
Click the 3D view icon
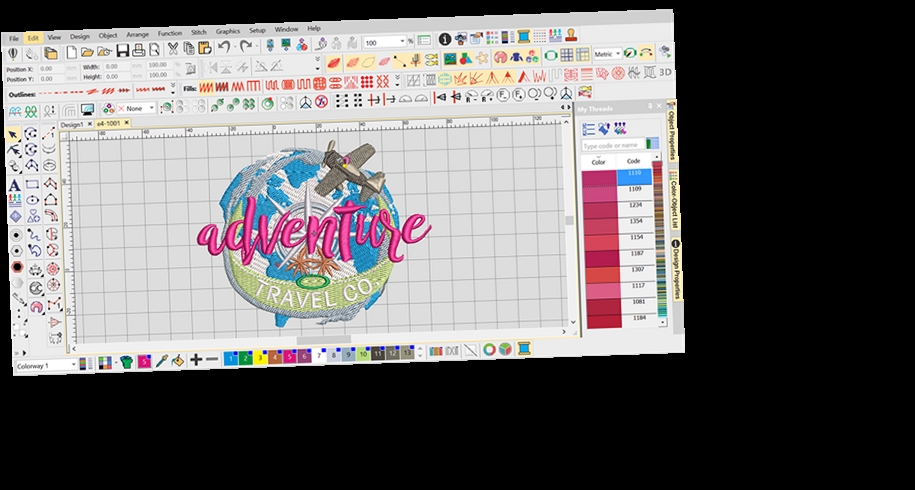[x=665, y=72]
